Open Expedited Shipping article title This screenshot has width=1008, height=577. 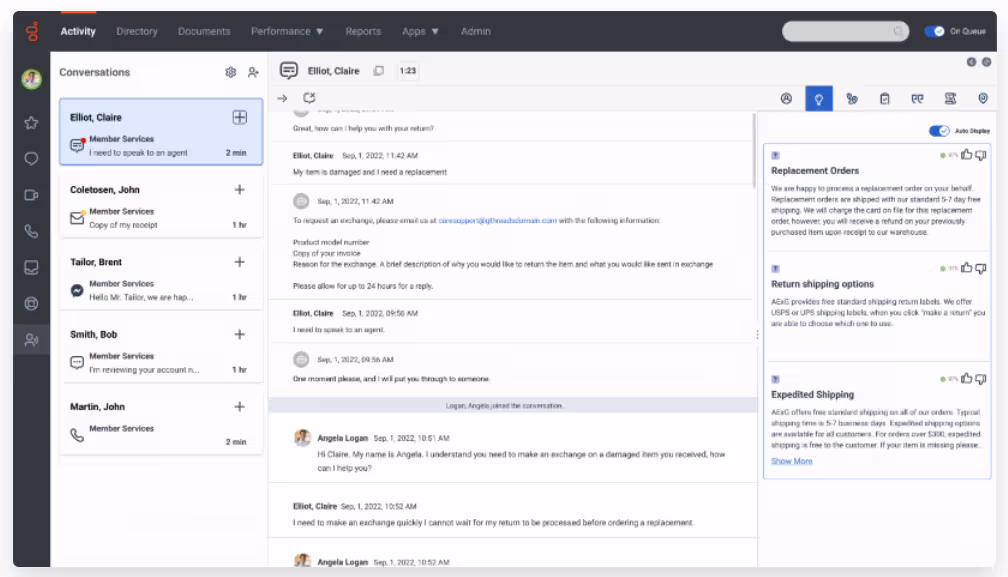pyautogui.click(x=813, y=394)
